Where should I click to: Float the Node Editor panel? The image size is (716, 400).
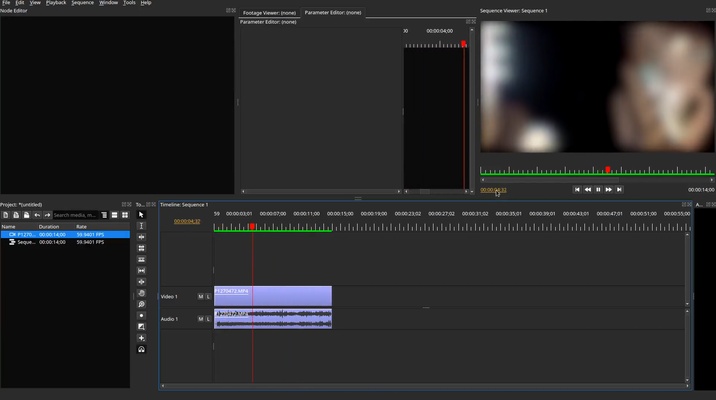point(228,11)
